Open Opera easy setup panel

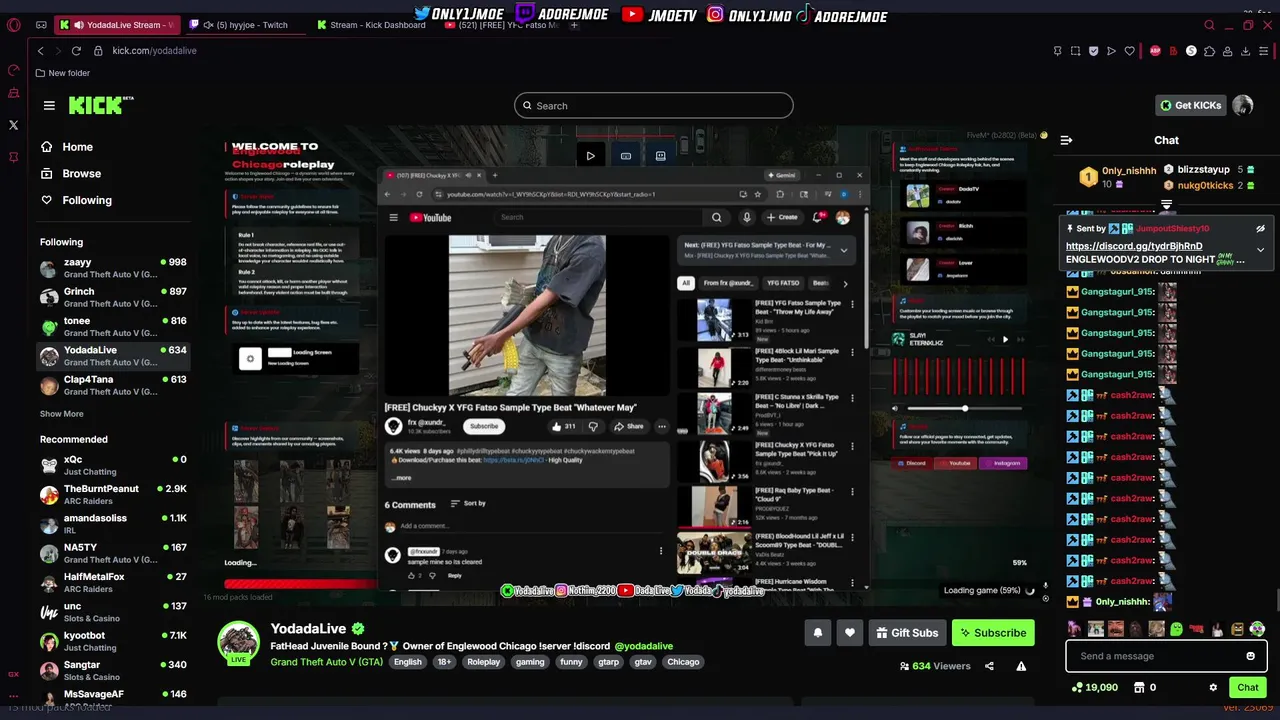click(x=1264, y=51)
